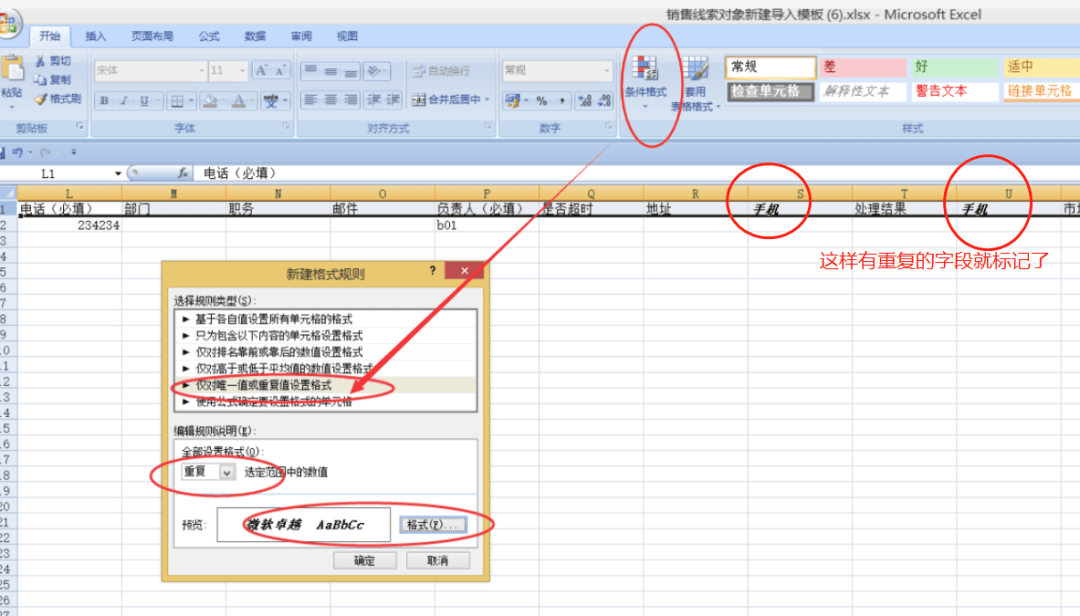Switch to the 审阅 (Review) tab
1080x616 pixels.
coord(301,37)
